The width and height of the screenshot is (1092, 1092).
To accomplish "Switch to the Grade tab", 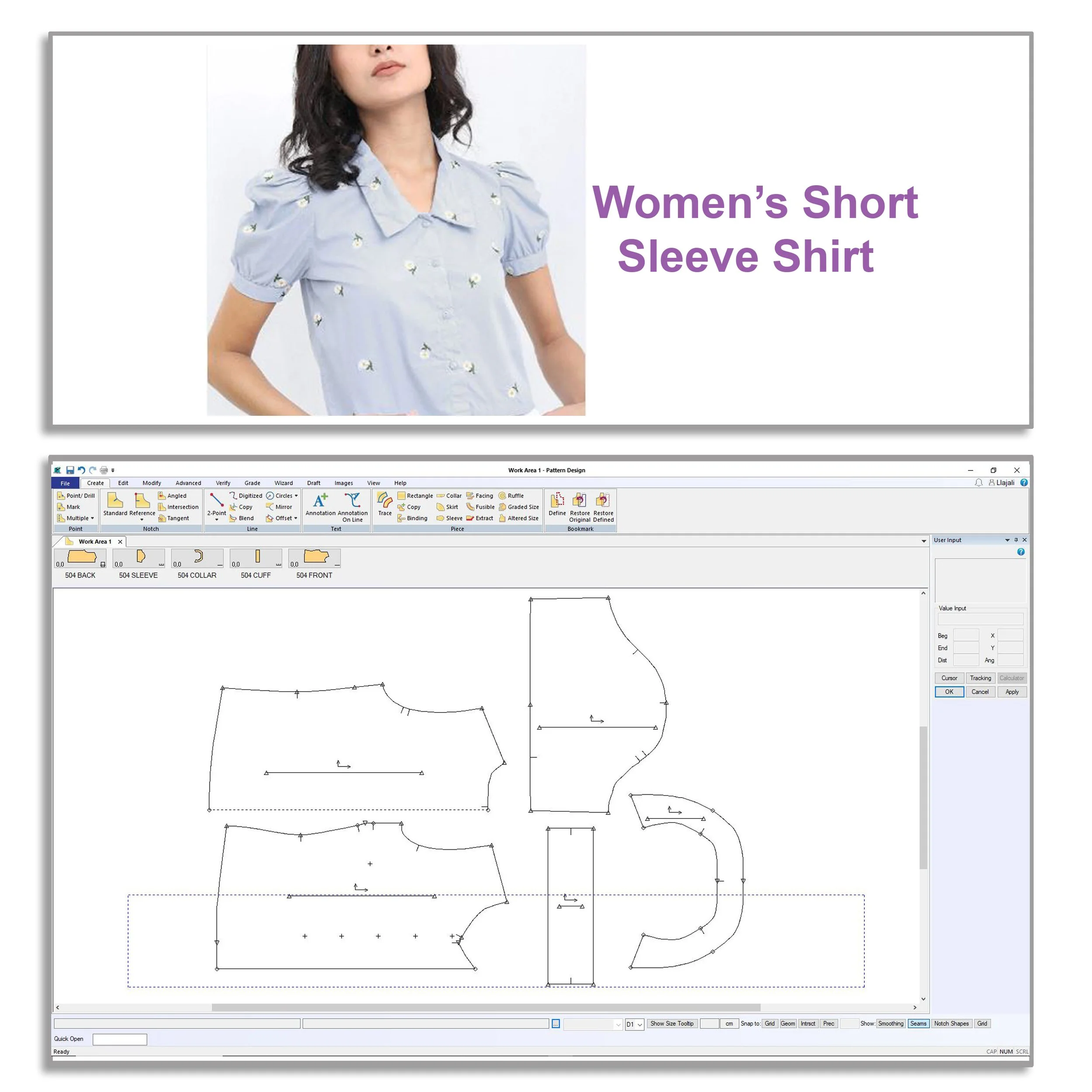I will click(252, 483).
